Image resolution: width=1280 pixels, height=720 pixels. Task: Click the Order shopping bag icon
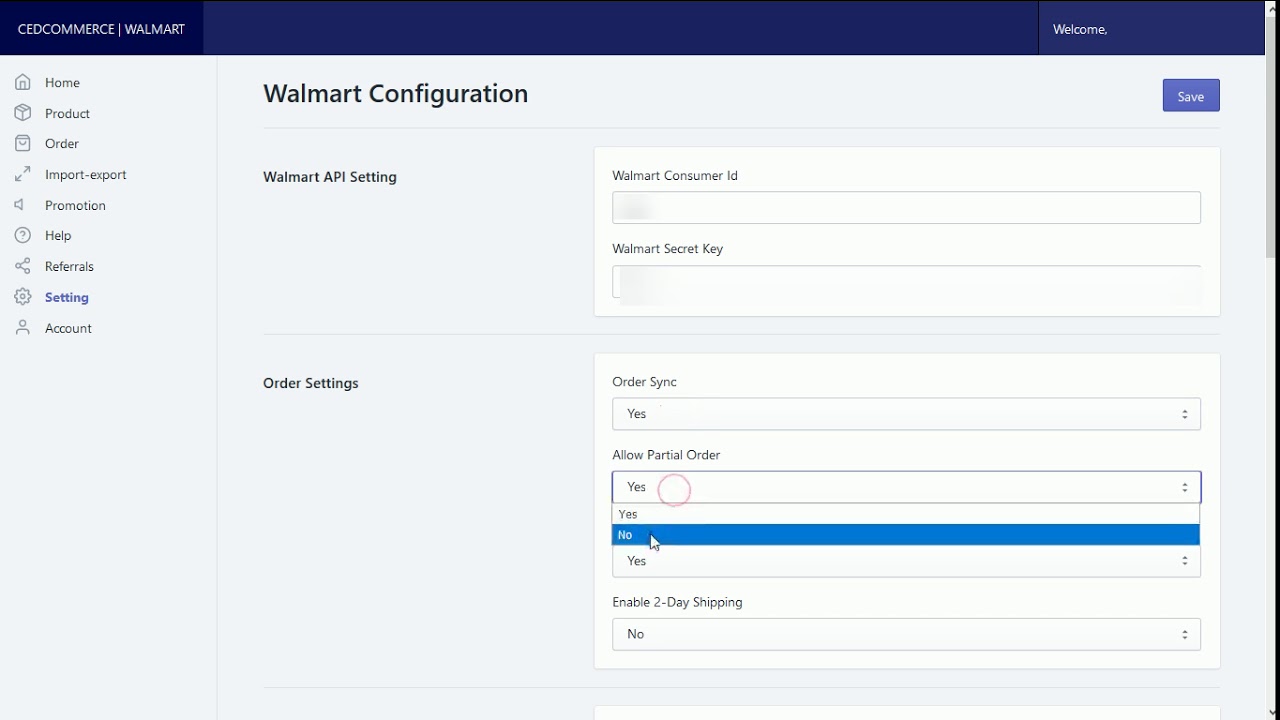point(23,143)
